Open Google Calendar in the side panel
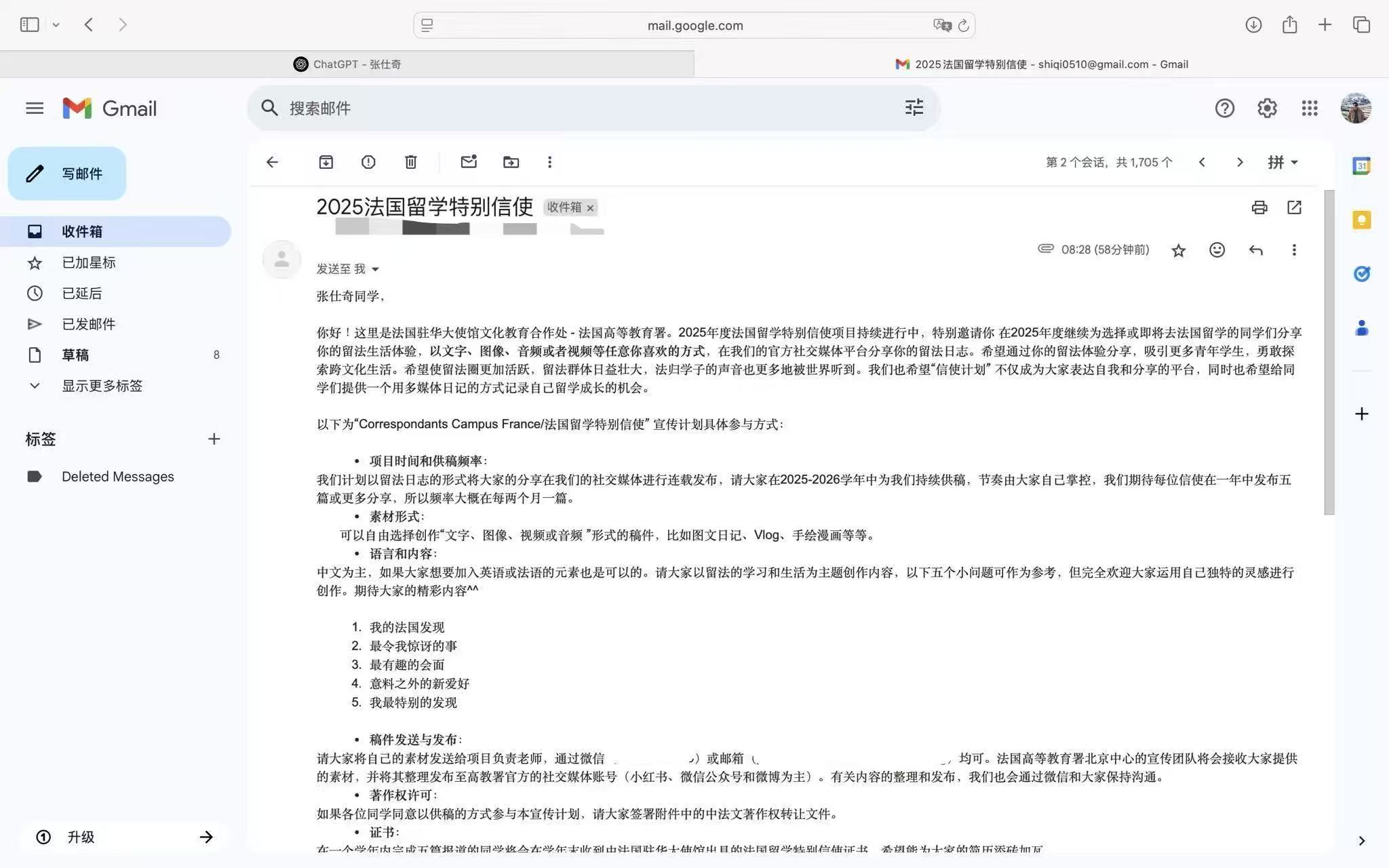 pos(1361,165)
